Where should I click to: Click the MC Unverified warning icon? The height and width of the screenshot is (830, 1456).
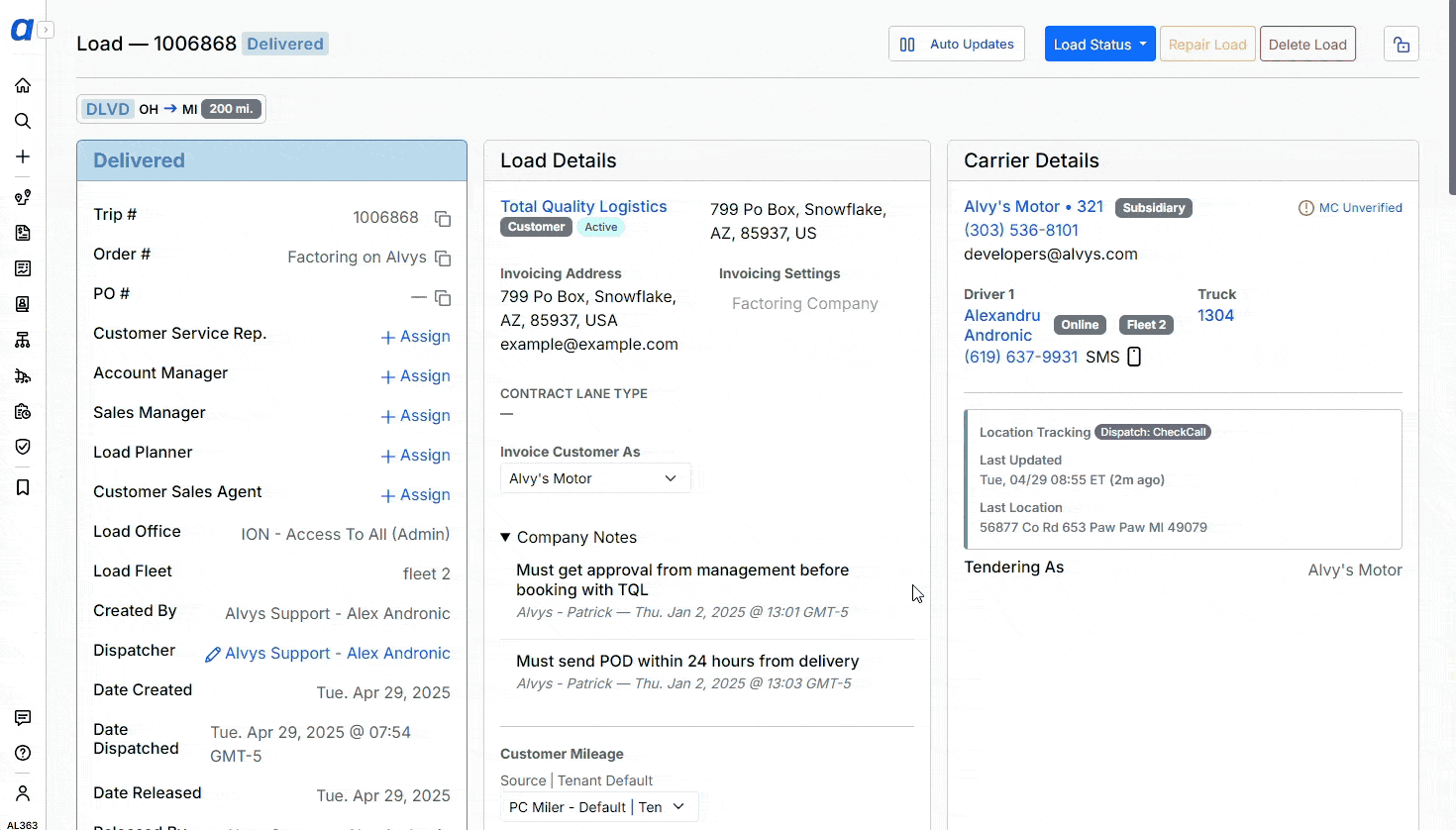(1306, 208)
